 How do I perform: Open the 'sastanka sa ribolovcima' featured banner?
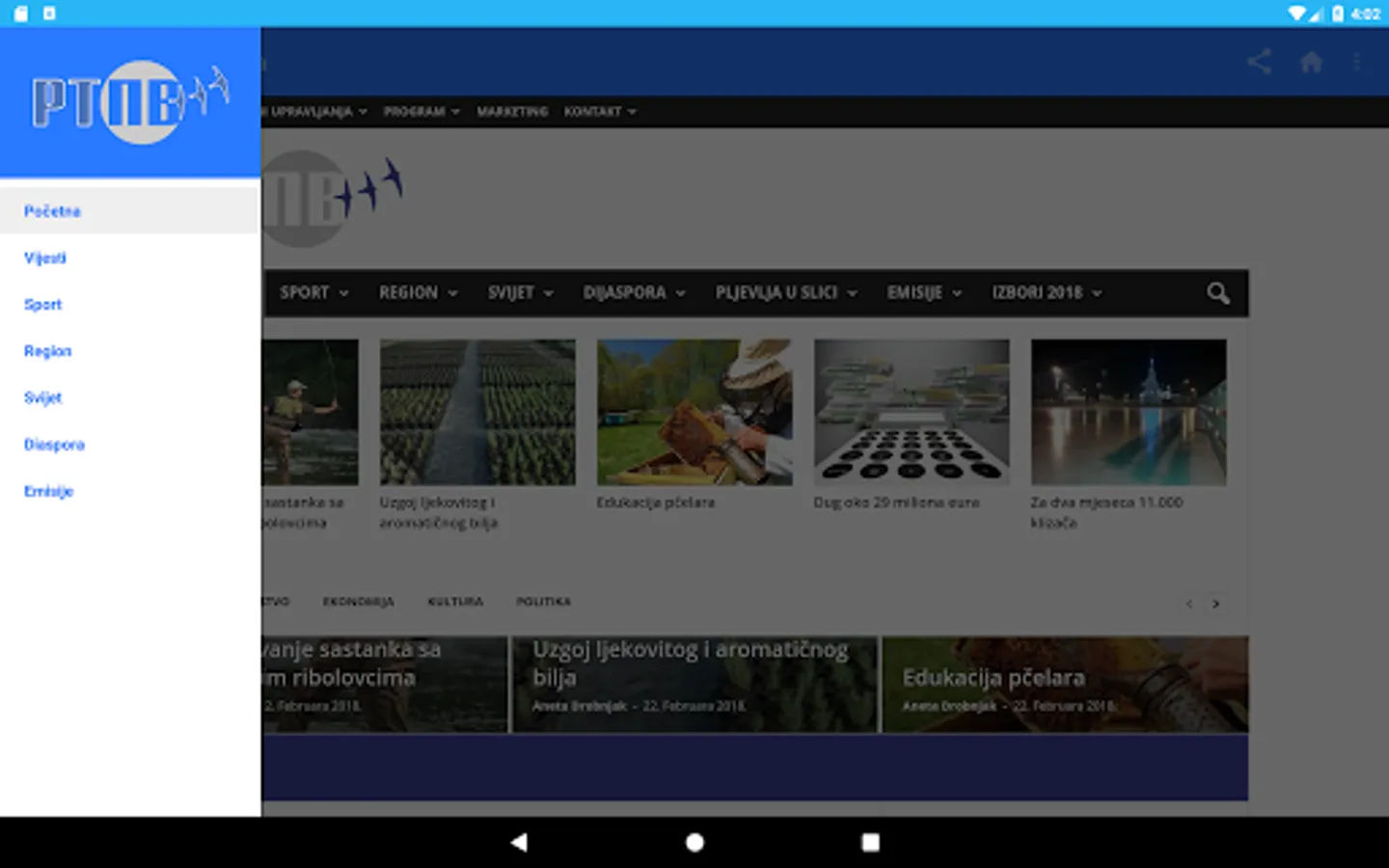click(385, 684)
